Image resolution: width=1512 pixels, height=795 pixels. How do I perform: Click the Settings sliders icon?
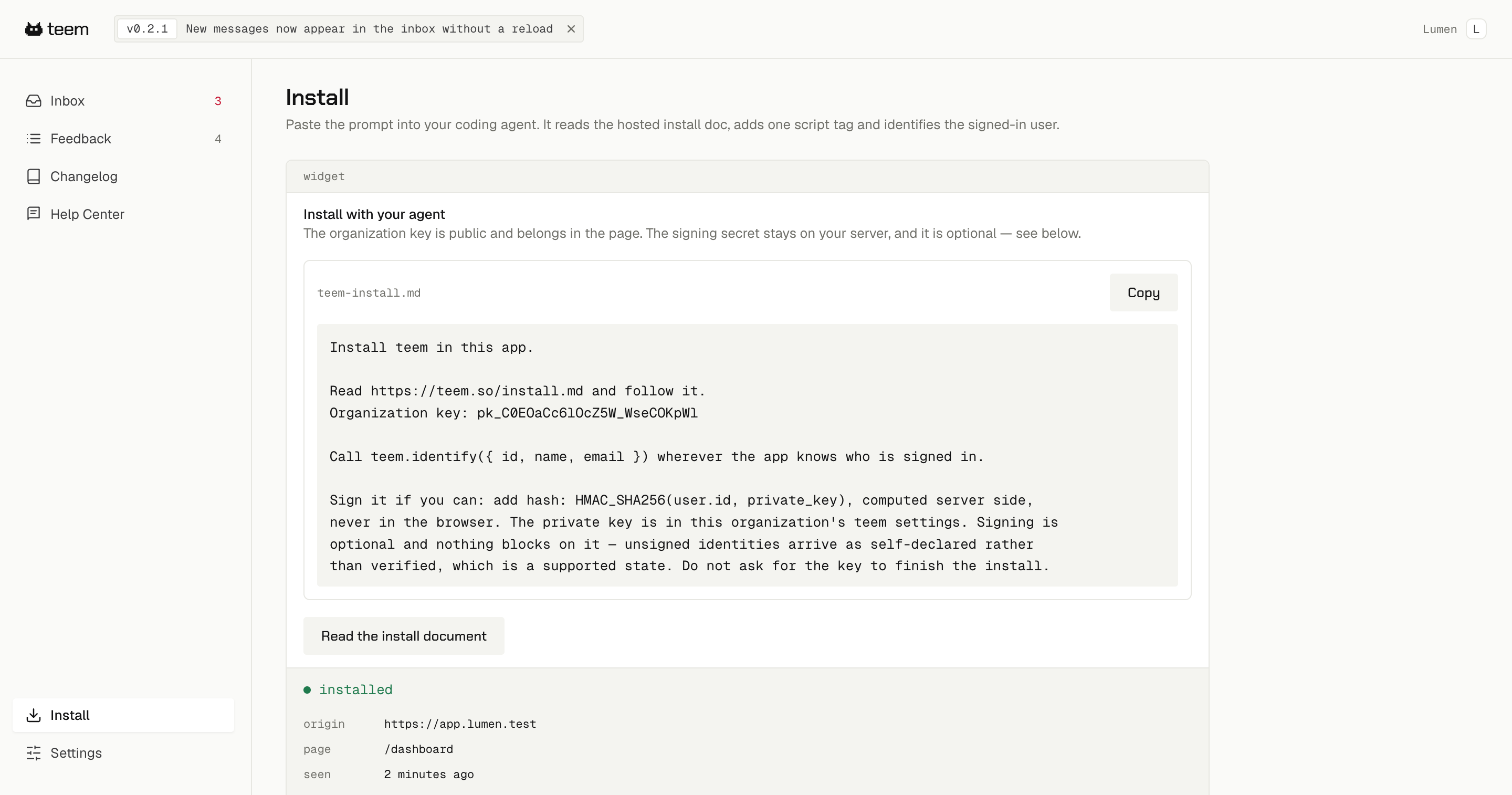coord(34,752)
